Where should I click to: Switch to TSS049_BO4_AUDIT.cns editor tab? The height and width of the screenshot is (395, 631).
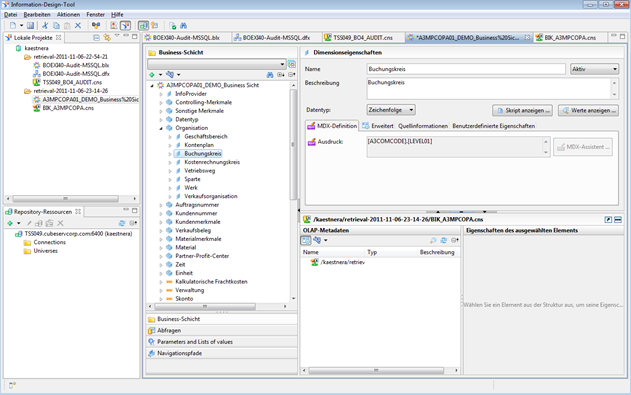(x=363, y=37)
